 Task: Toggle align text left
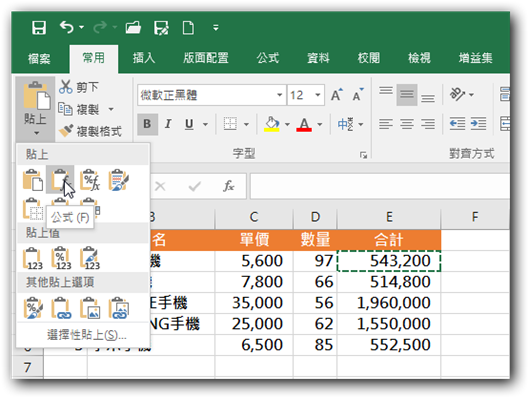386,124
